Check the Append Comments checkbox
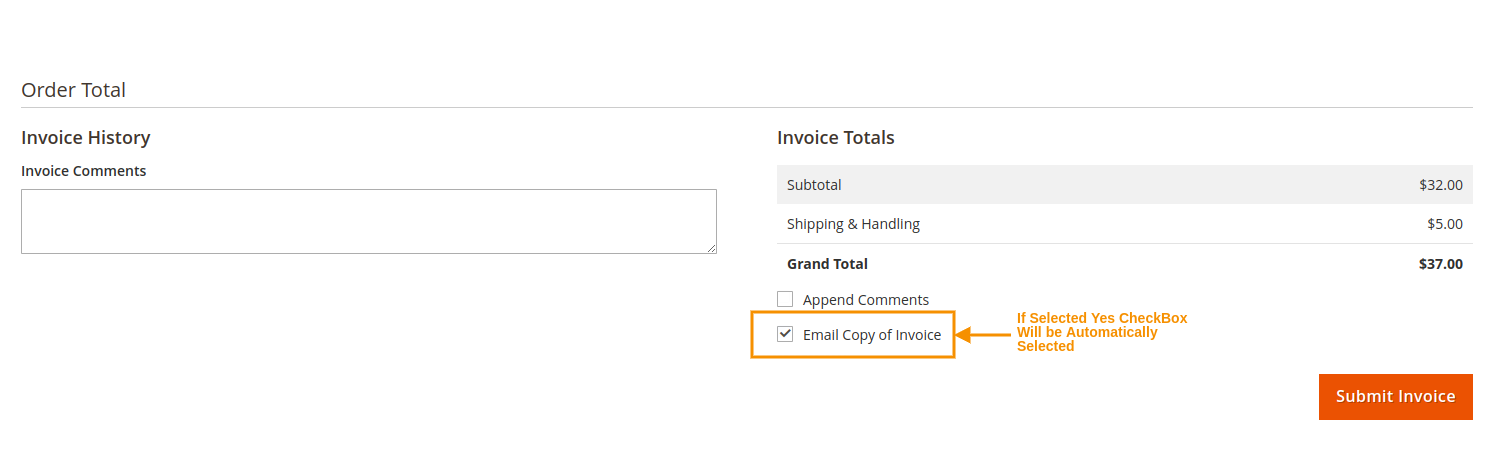The width and height of the screenshot is (1502, 463). (x=785, y=299)
